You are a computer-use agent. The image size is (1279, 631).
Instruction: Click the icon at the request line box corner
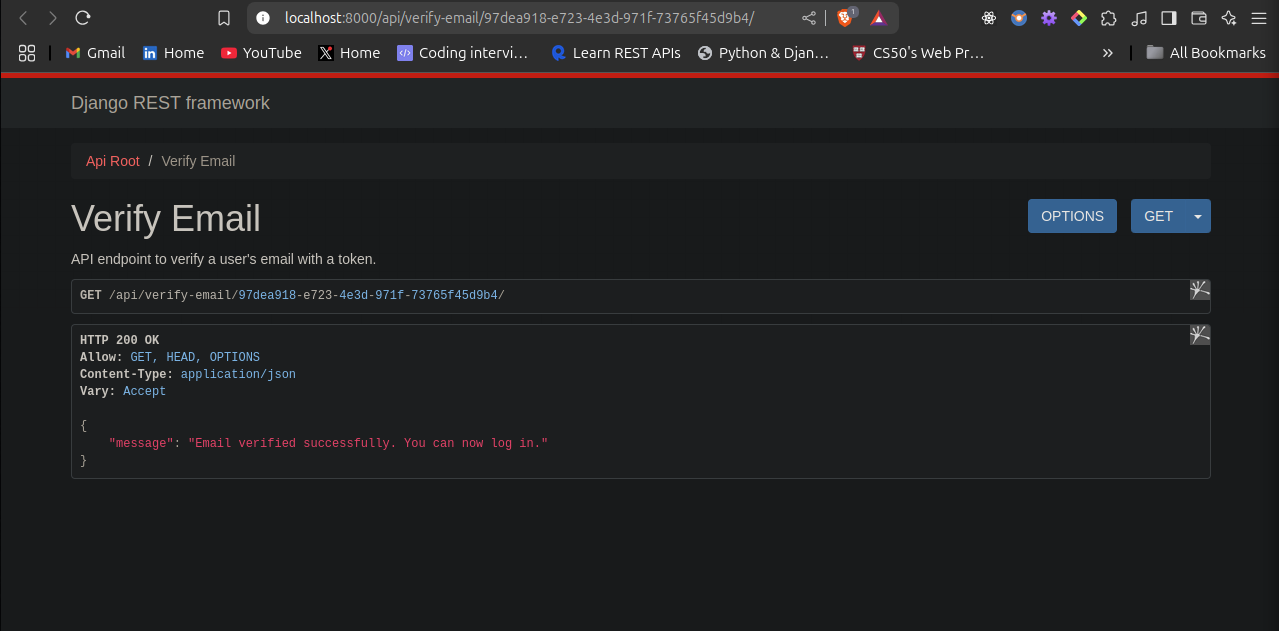tap(1200, 290)
